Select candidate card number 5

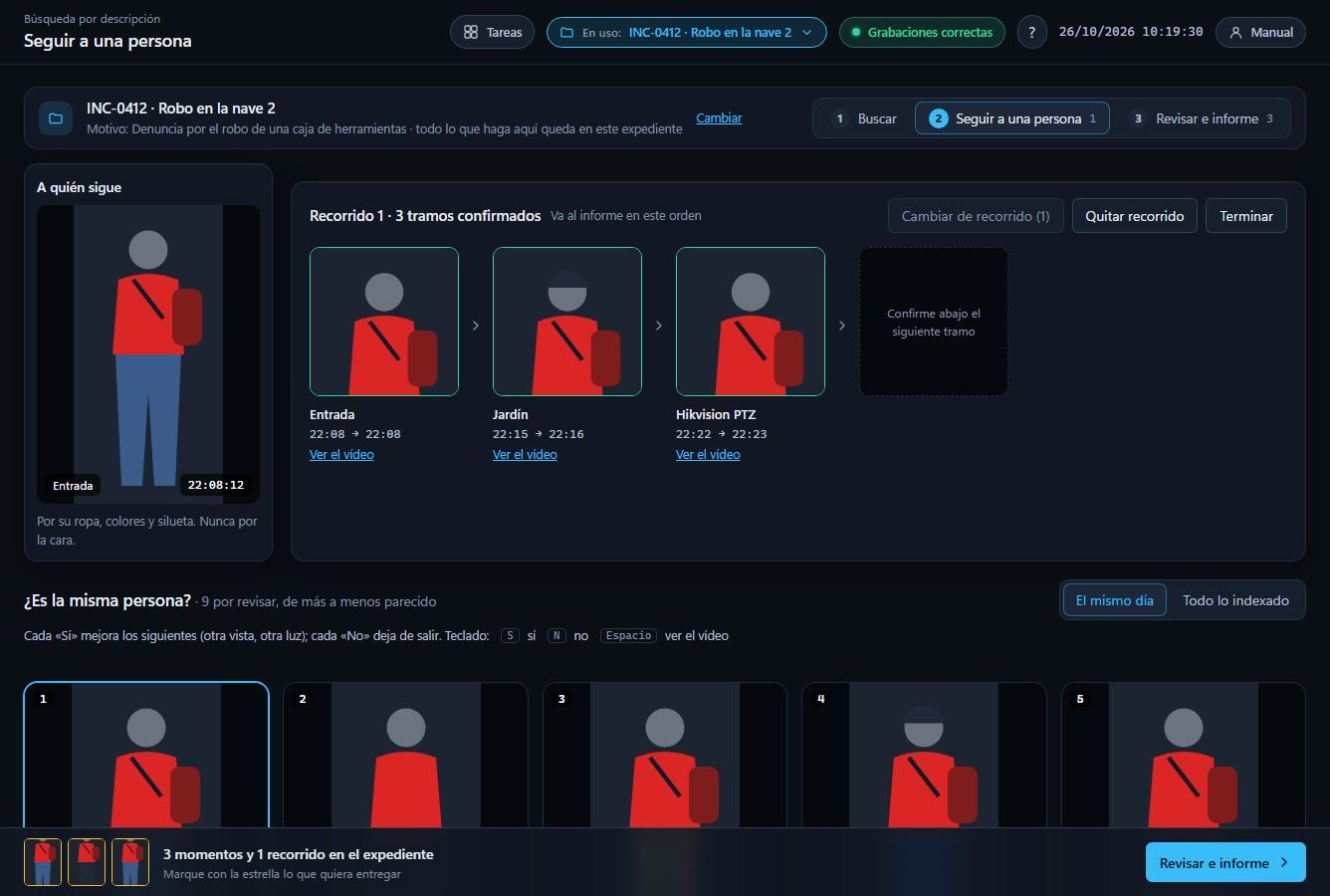1184,755
